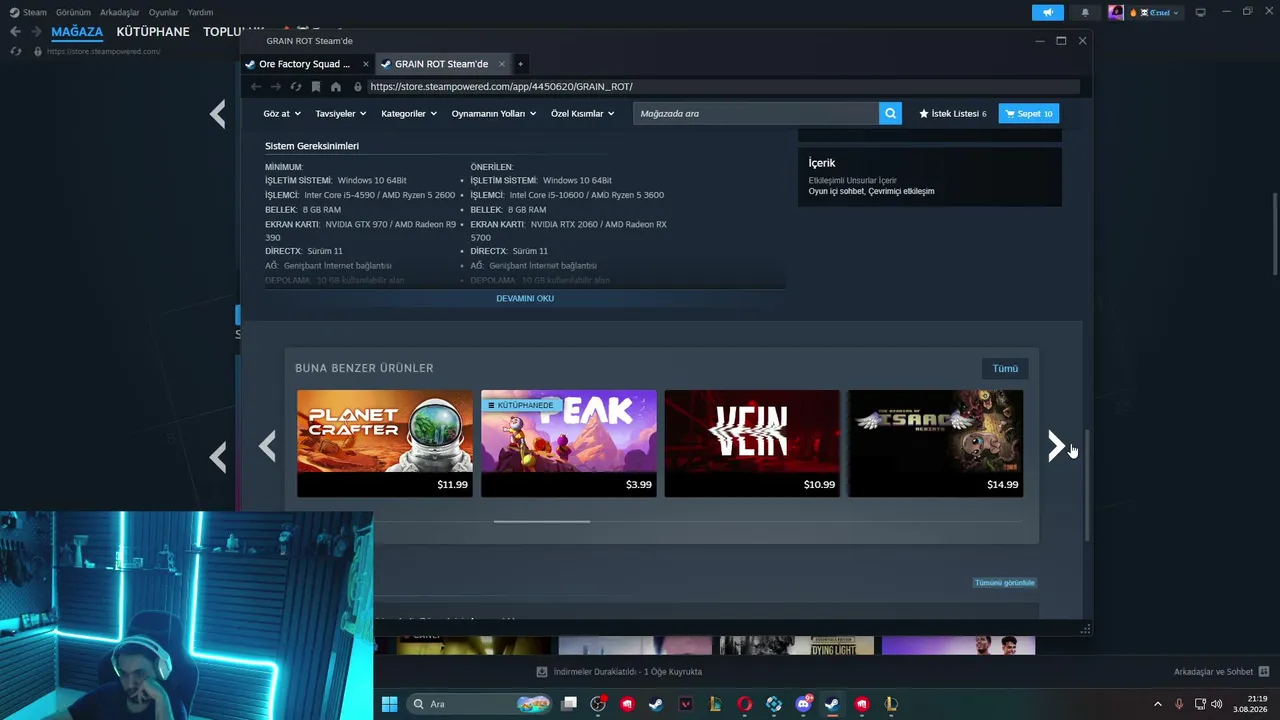Open İstek Listesi wishlist
Image resolution: width=1280 pixels, height=720 pixels.
[952, 113]
